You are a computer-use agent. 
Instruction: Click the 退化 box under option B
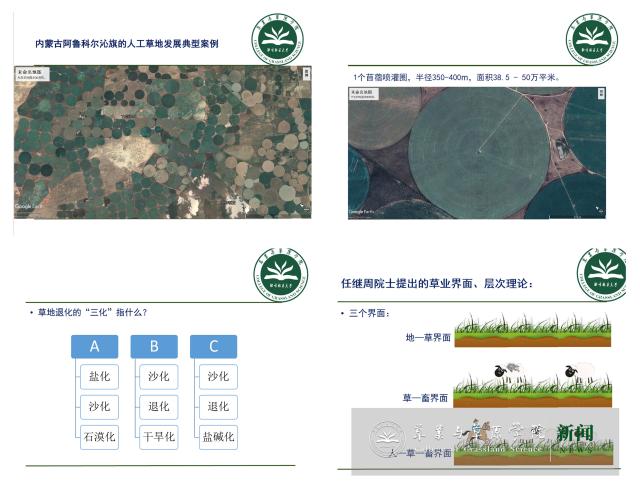(x=159, y=407)
